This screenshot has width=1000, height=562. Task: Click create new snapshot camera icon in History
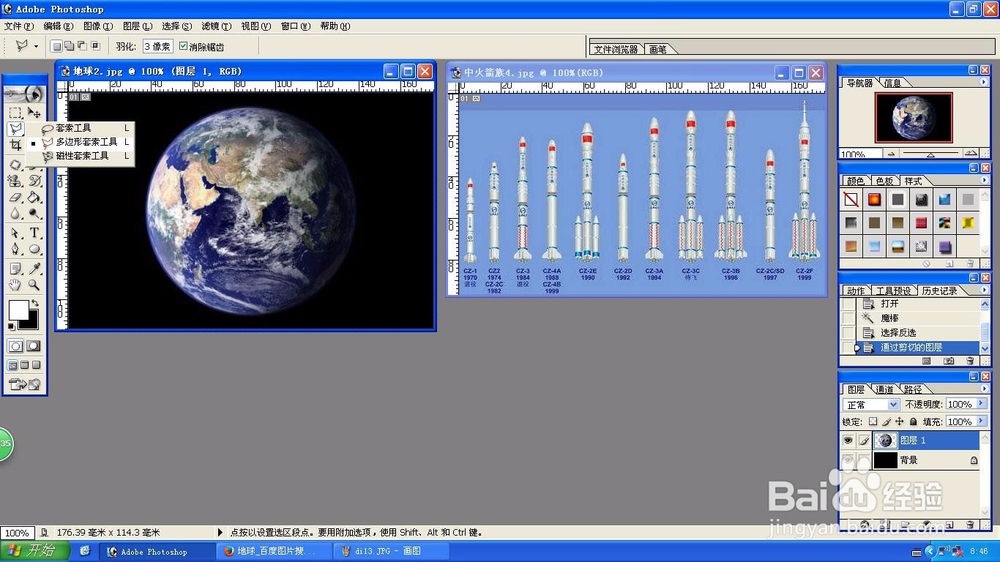click(949, 361)
